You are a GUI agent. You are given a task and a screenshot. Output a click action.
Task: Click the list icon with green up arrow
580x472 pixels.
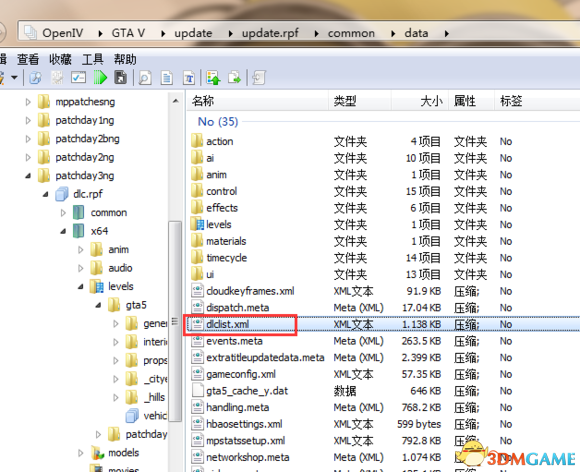tap(213, 78)
